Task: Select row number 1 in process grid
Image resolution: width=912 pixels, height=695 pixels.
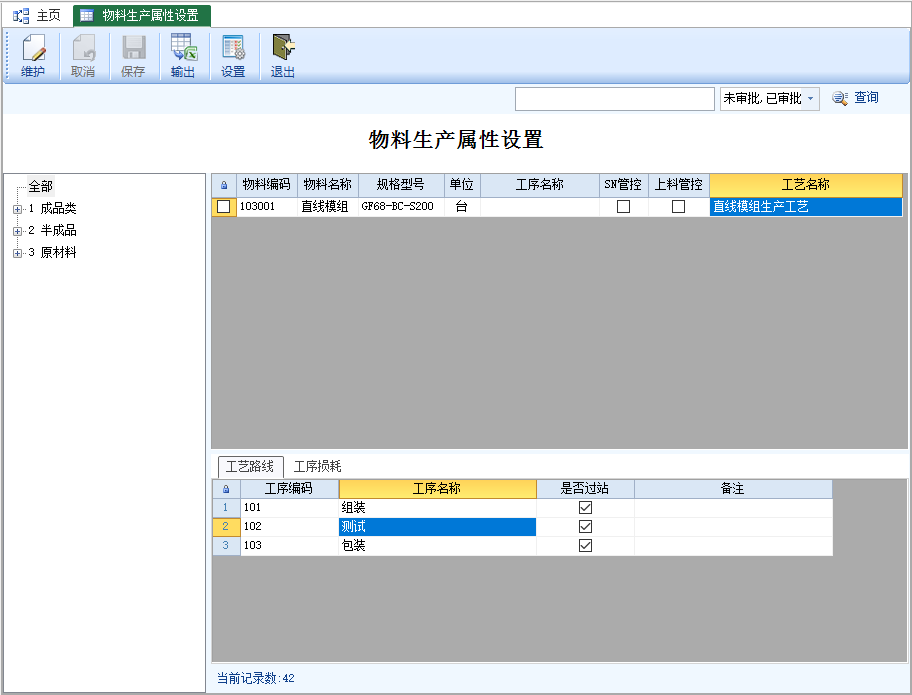Action: (x=226, y=508)
